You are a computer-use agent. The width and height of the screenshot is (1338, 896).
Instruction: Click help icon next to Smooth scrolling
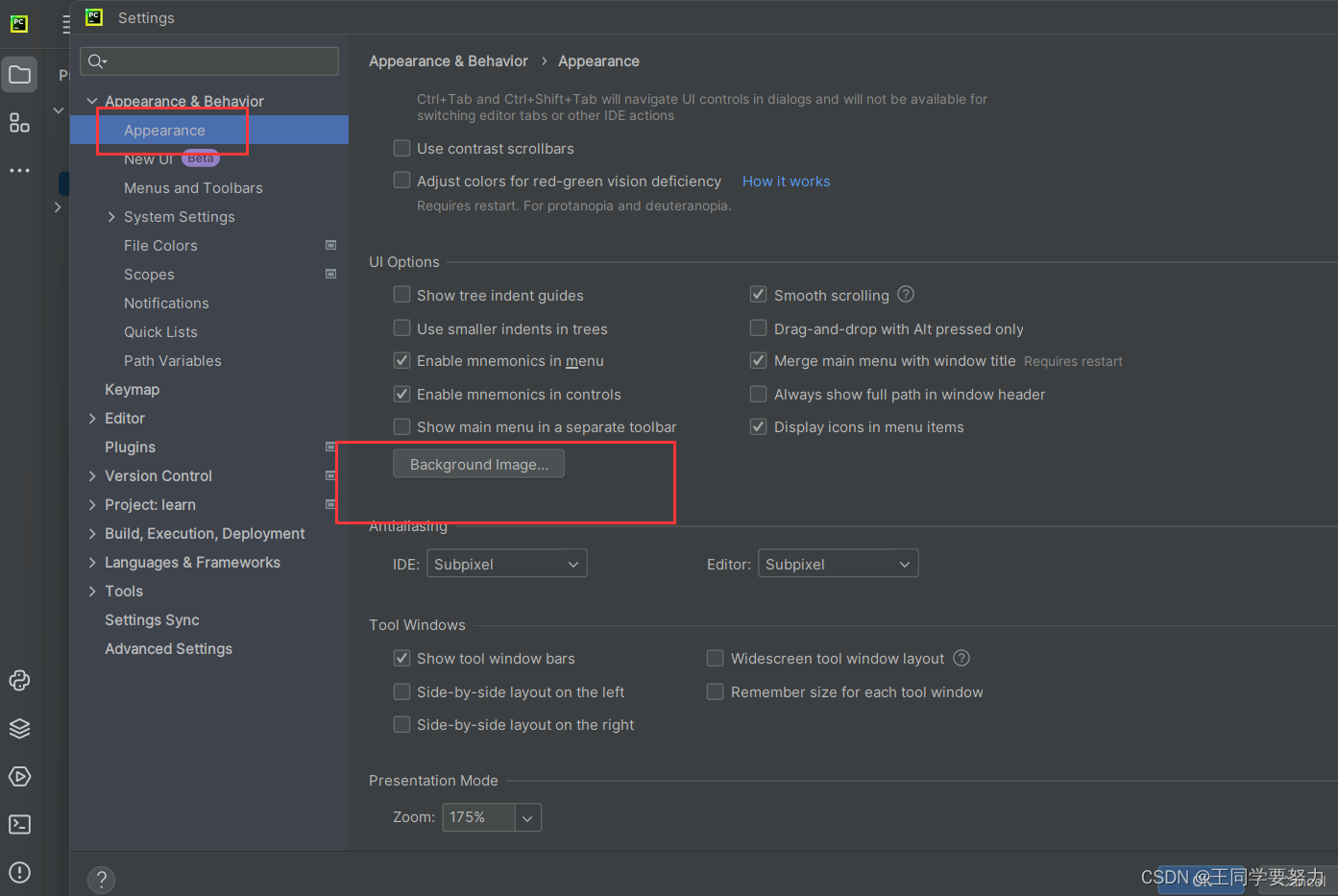(x=906, y=295)
